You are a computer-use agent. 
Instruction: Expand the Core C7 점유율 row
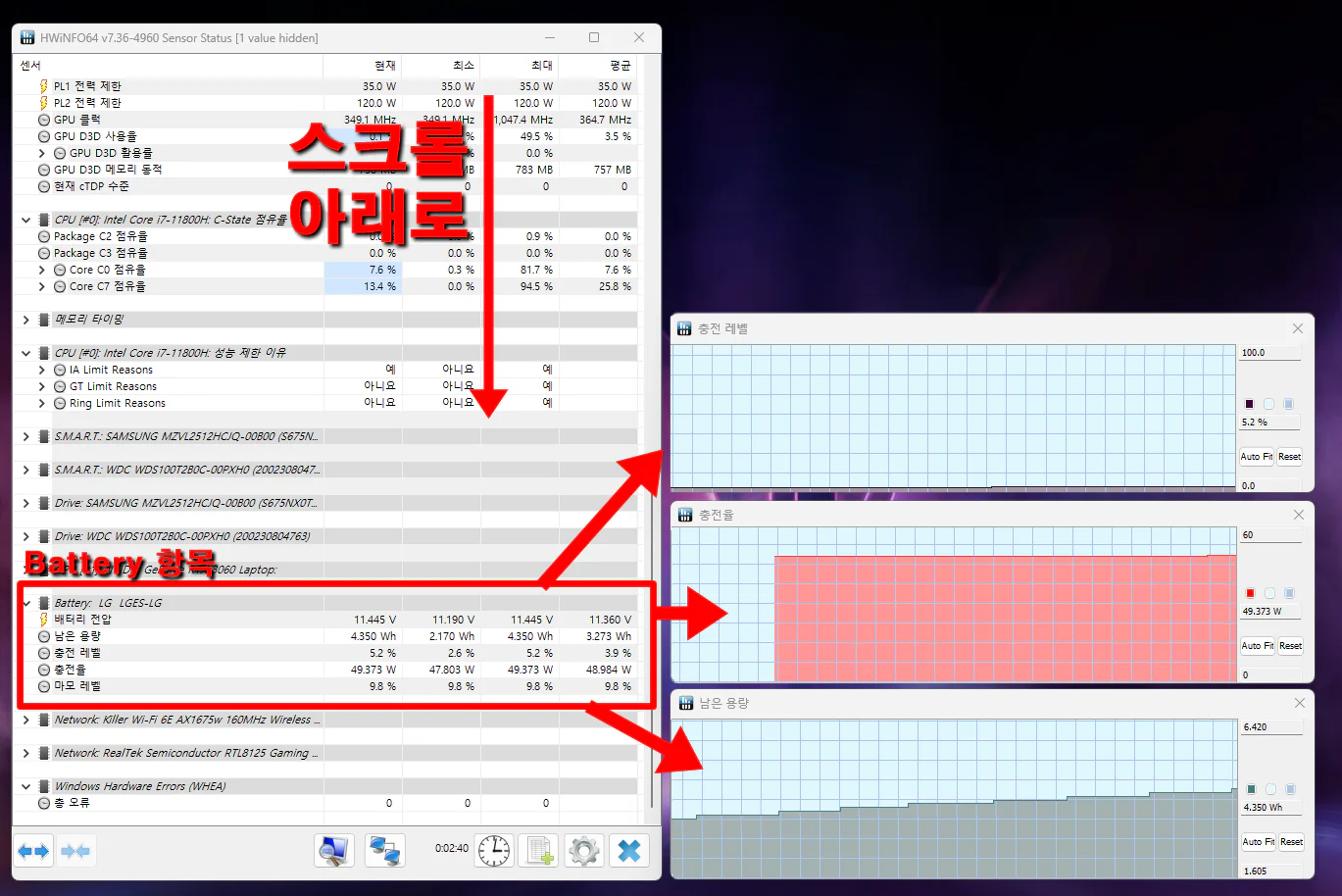pyautogui.click(x=41, y=286)
